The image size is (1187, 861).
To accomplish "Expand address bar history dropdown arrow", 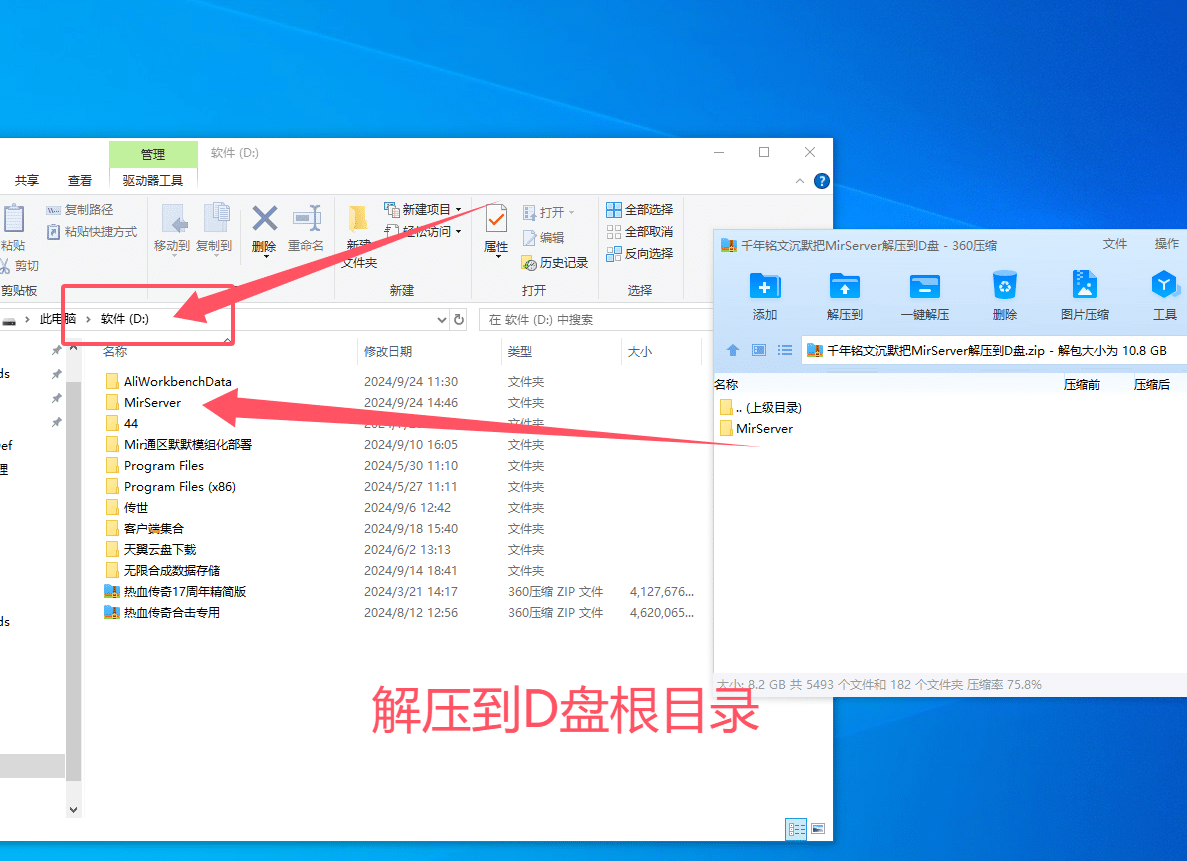I will coord(442,320).
